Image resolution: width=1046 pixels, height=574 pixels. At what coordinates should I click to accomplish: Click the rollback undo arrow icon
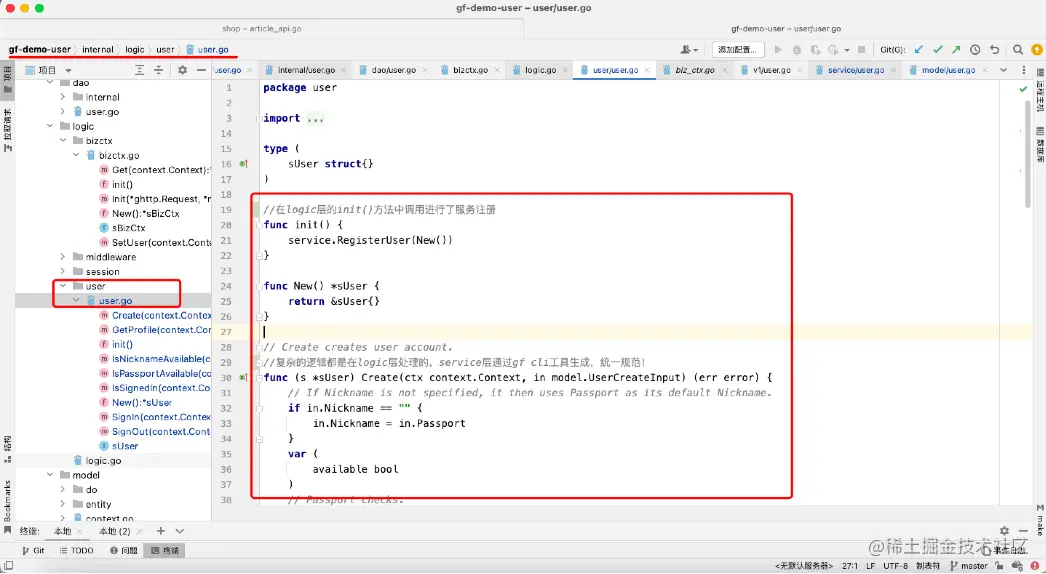[995, 49]
